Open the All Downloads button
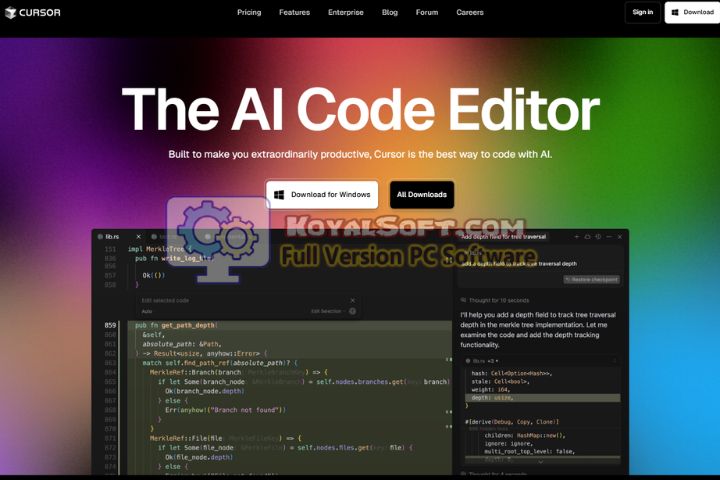The height and width of the screenshot is (480, 720). pos(422,195)
